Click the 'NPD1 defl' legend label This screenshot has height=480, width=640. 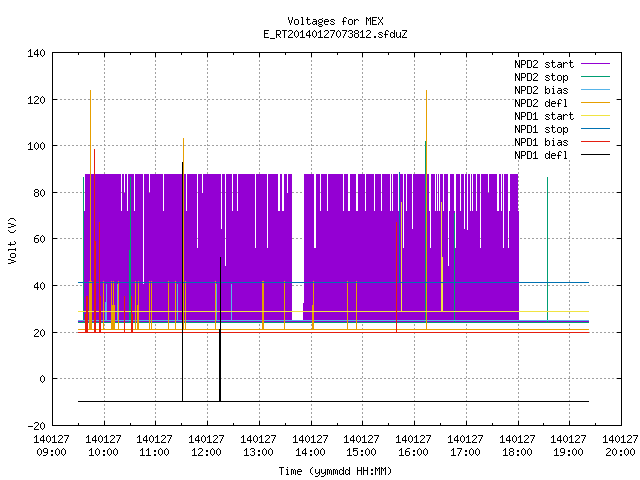tap(541, 156)
